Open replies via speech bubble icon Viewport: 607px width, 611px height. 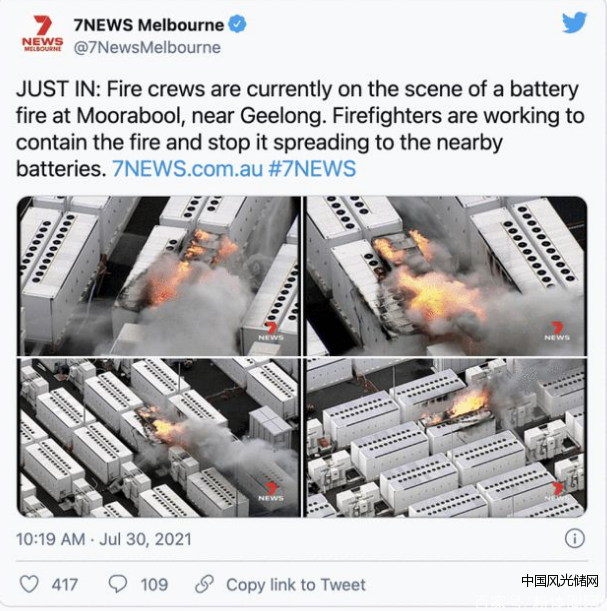118,584
